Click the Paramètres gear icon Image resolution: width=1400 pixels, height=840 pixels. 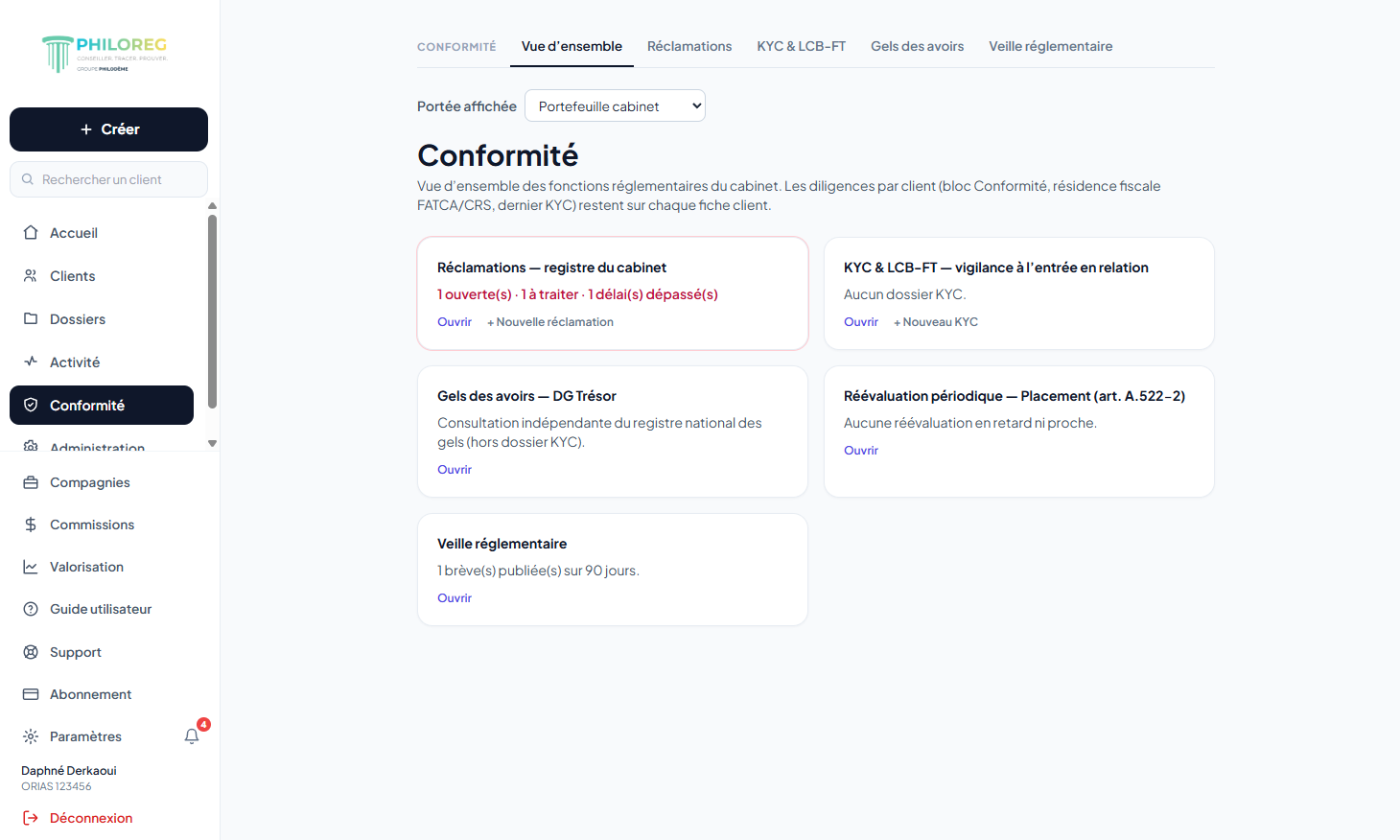pyautogui.click(x=31, y=736)
